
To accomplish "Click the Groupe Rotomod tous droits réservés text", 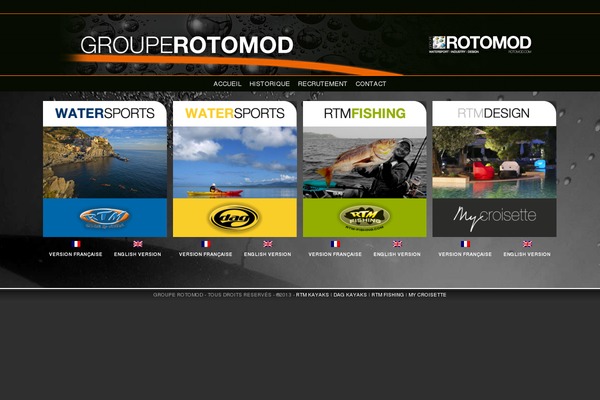I will [212, 295].
